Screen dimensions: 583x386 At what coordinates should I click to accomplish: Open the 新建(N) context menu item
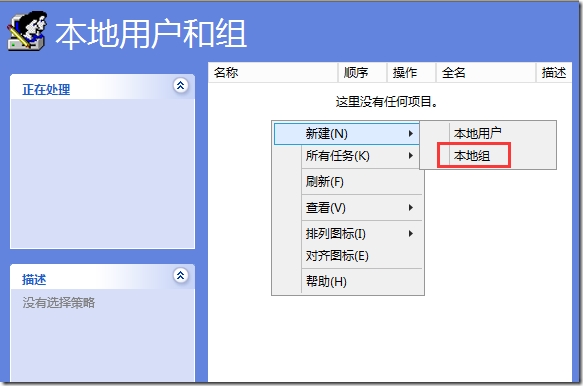[347, 134]
